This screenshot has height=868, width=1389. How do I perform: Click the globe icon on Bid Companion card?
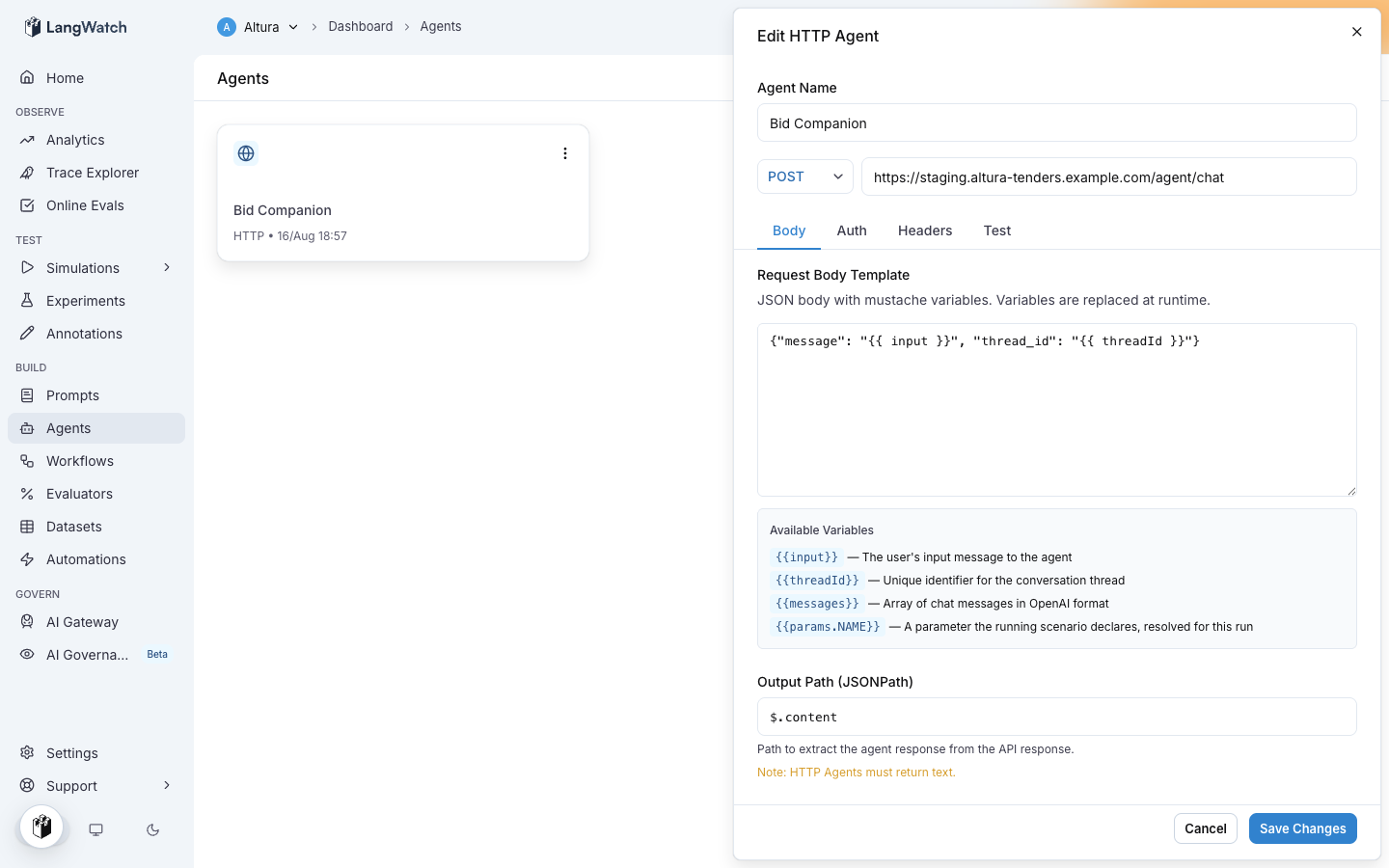[246, 153]
